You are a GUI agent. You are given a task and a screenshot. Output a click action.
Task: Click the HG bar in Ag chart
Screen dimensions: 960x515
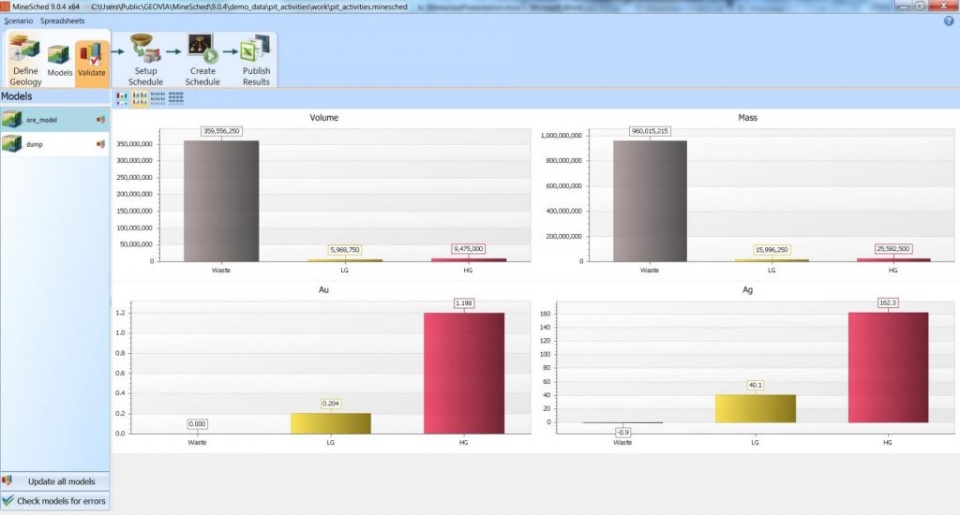point(888,367)
